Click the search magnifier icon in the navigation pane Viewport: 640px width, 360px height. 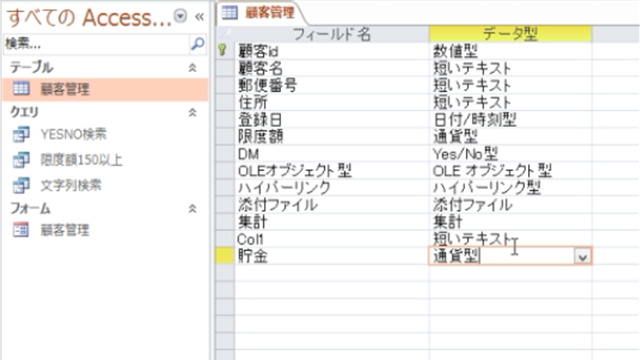point(198,44)
